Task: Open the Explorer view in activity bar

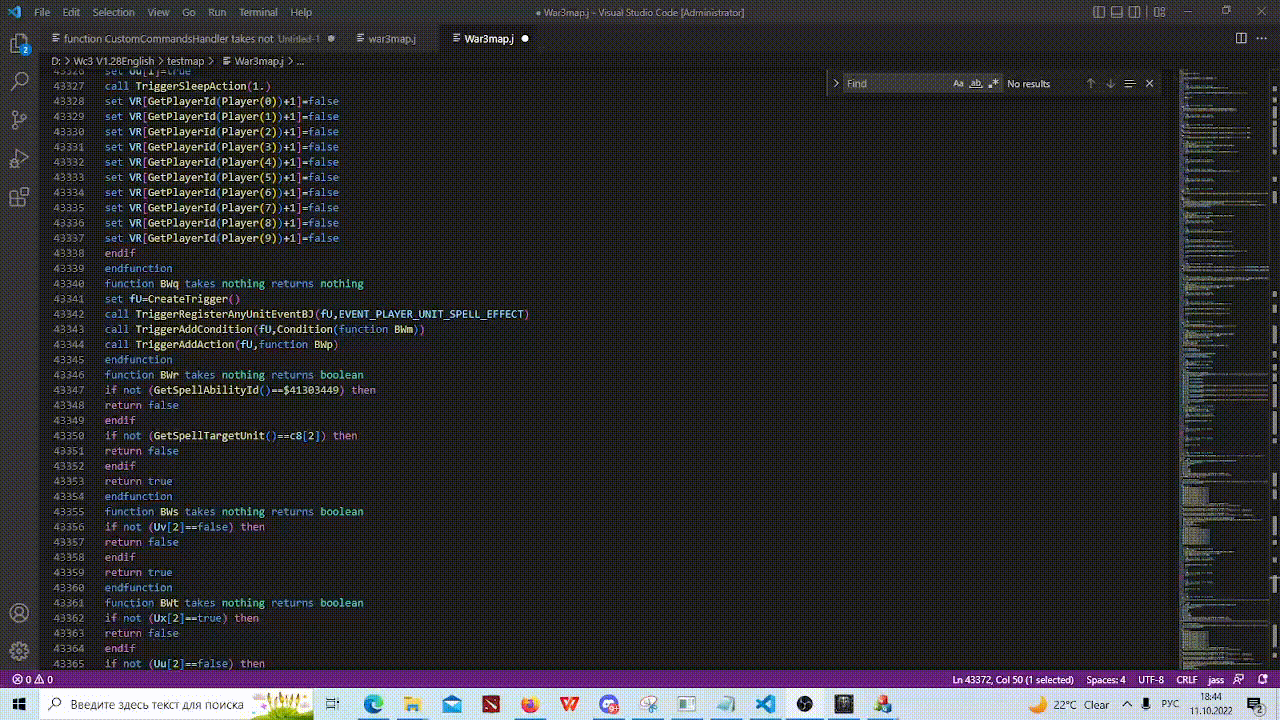Action: coord(19,44)
